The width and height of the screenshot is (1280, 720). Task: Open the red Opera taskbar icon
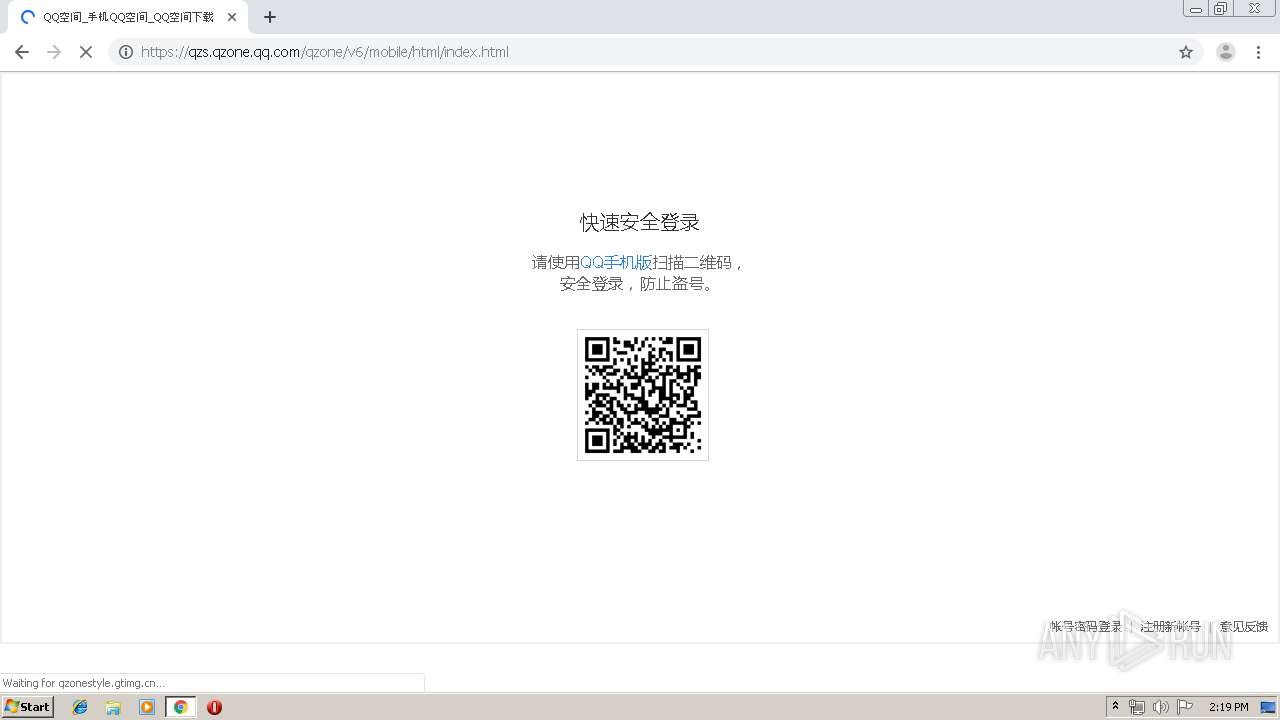click(x=214, y=707)
